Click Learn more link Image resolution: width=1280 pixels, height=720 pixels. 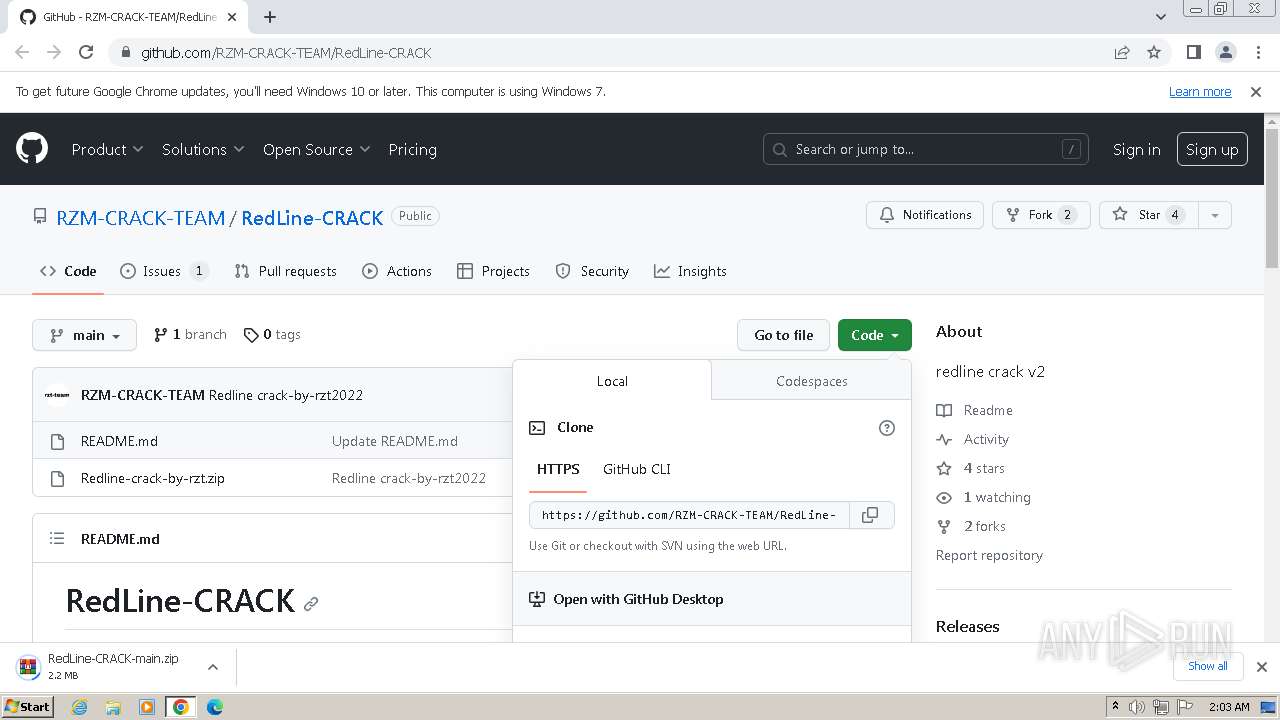pos(1200,91)
